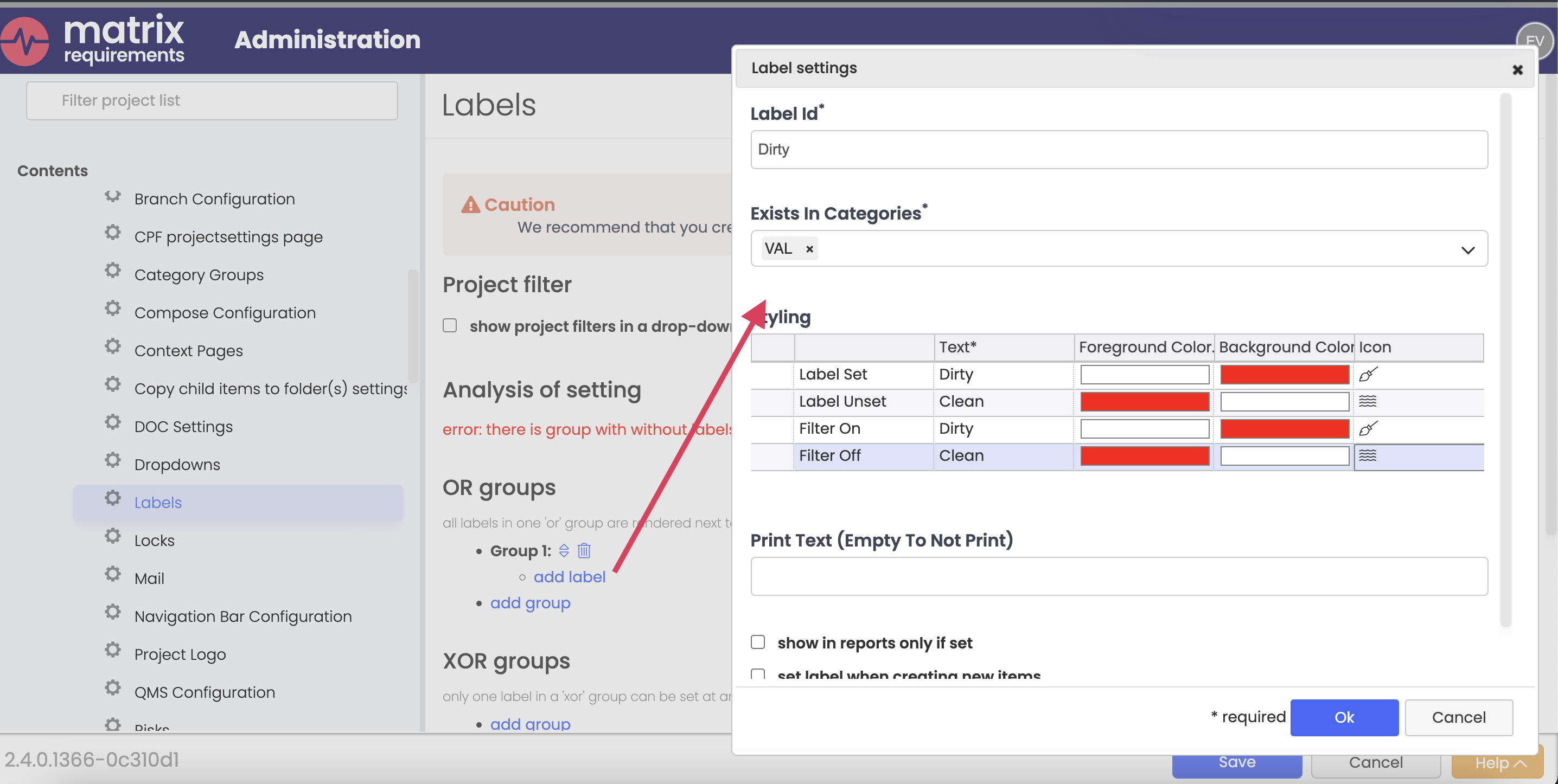Pick Filter On red background color swatch

1284,428
